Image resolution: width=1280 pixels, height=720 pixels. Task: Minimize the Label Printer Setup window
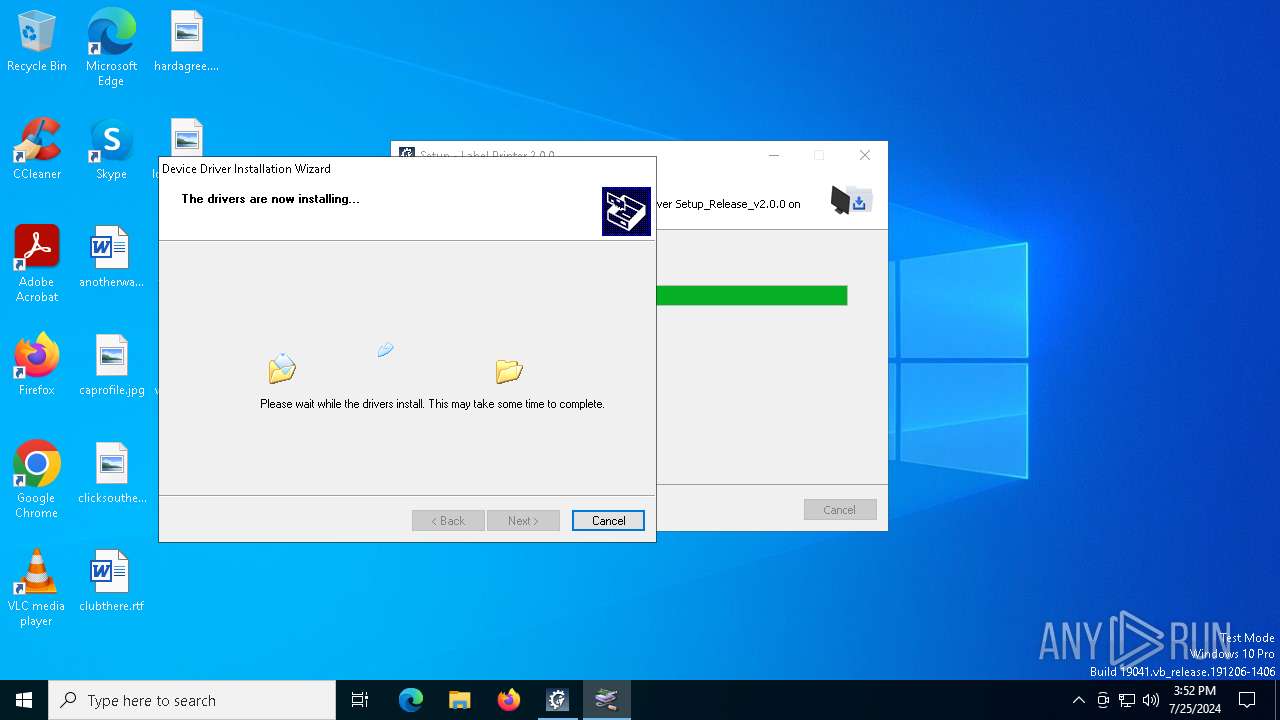(x=774, y=155)
